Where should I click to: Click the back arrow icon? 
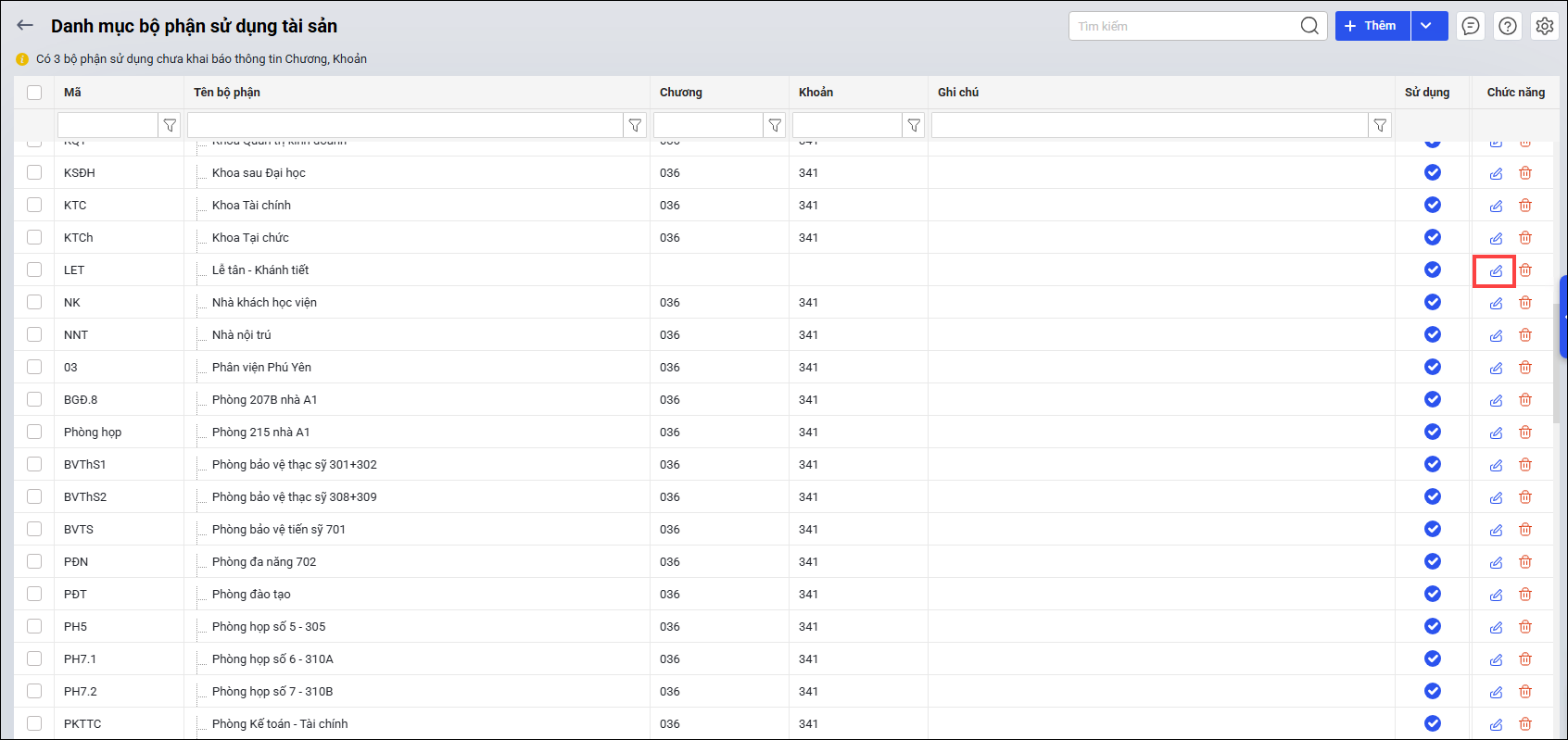[x=25, y=26]
